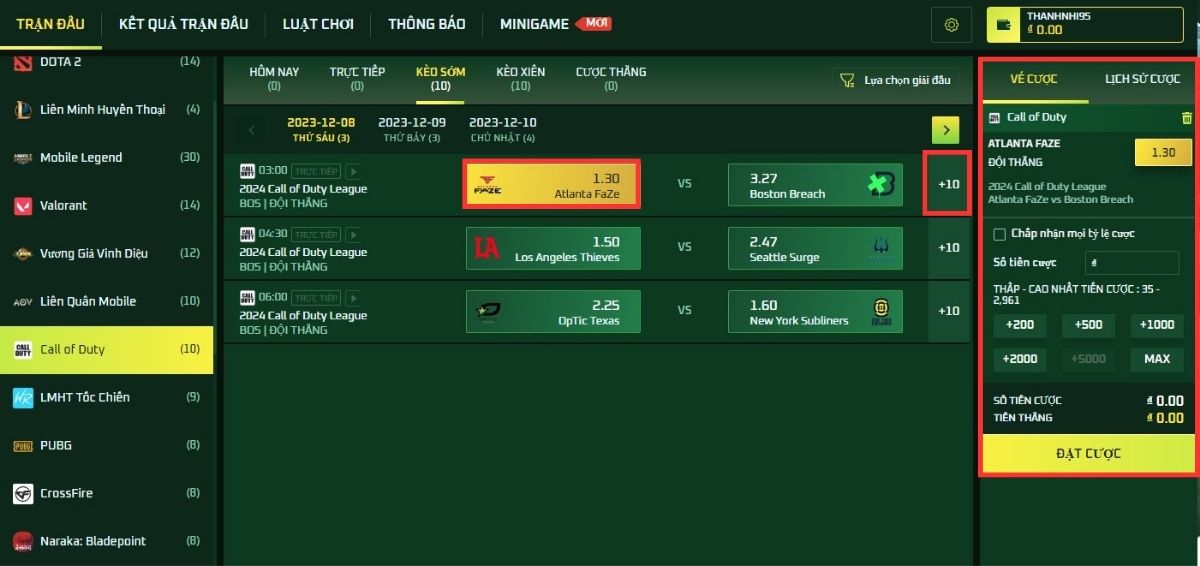Go to previous dates with left arrow
1200x566 pixels.
(252, 130)
